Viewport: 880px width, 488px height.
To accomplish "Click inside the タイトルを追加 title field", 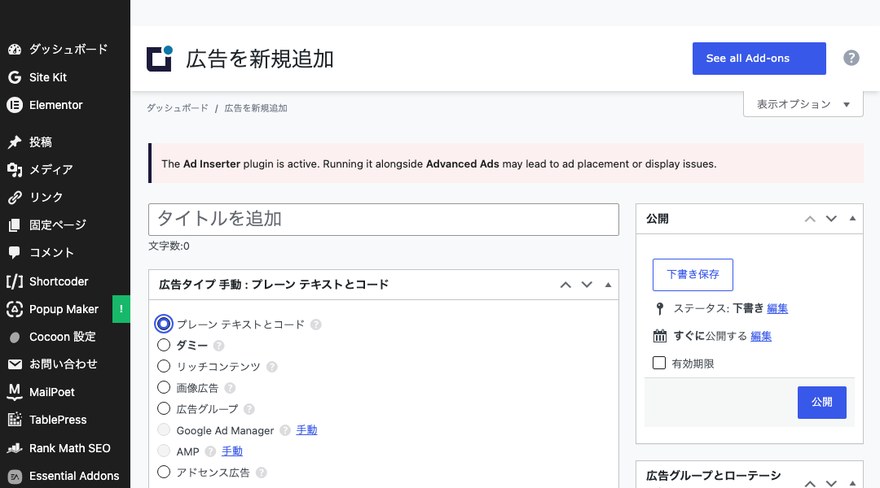I will pos(383,219).
